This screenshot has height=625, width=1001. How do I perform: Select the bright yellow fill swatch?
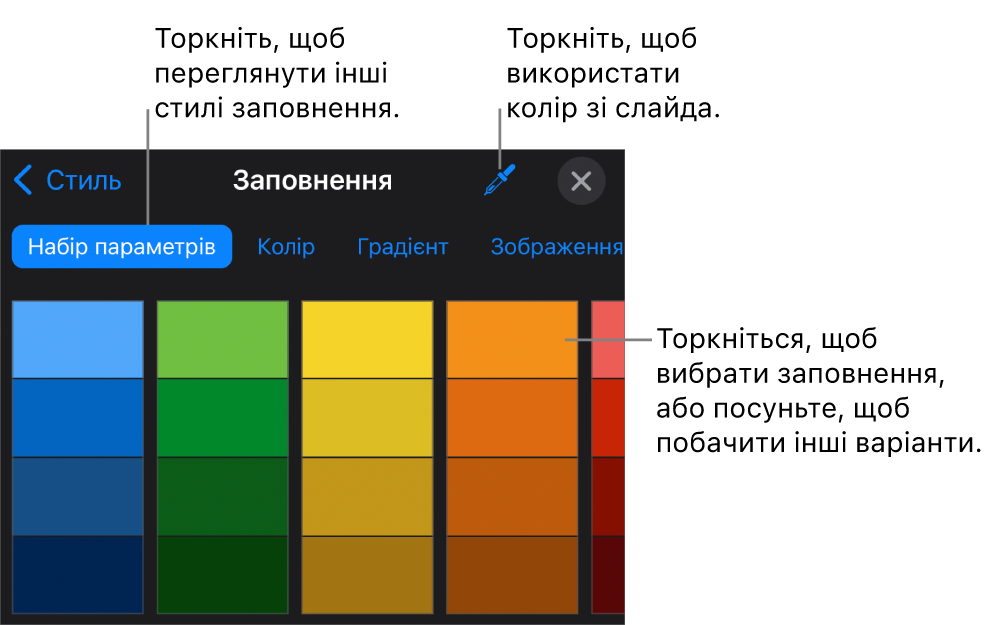(368, 340)
